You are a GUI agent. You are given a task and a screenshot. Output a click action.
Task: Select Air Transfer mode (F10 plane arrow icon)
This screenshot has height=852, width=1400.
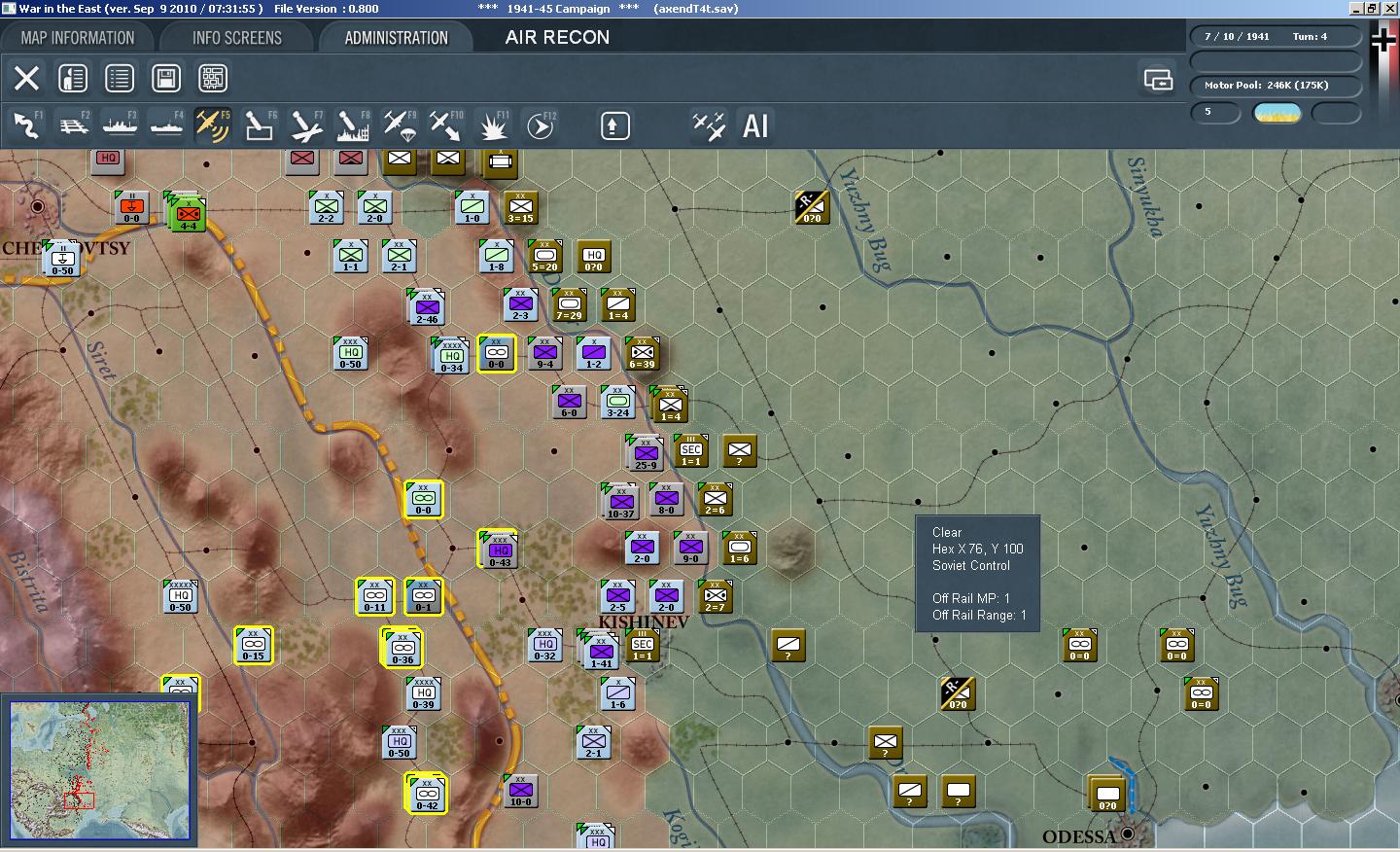tap(446, 125)
